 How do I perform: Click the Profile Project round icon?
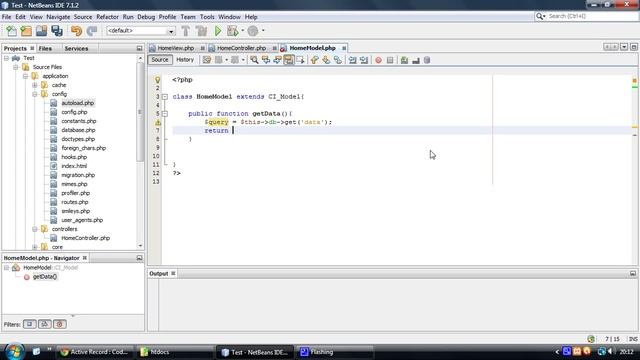click(253, 31)
